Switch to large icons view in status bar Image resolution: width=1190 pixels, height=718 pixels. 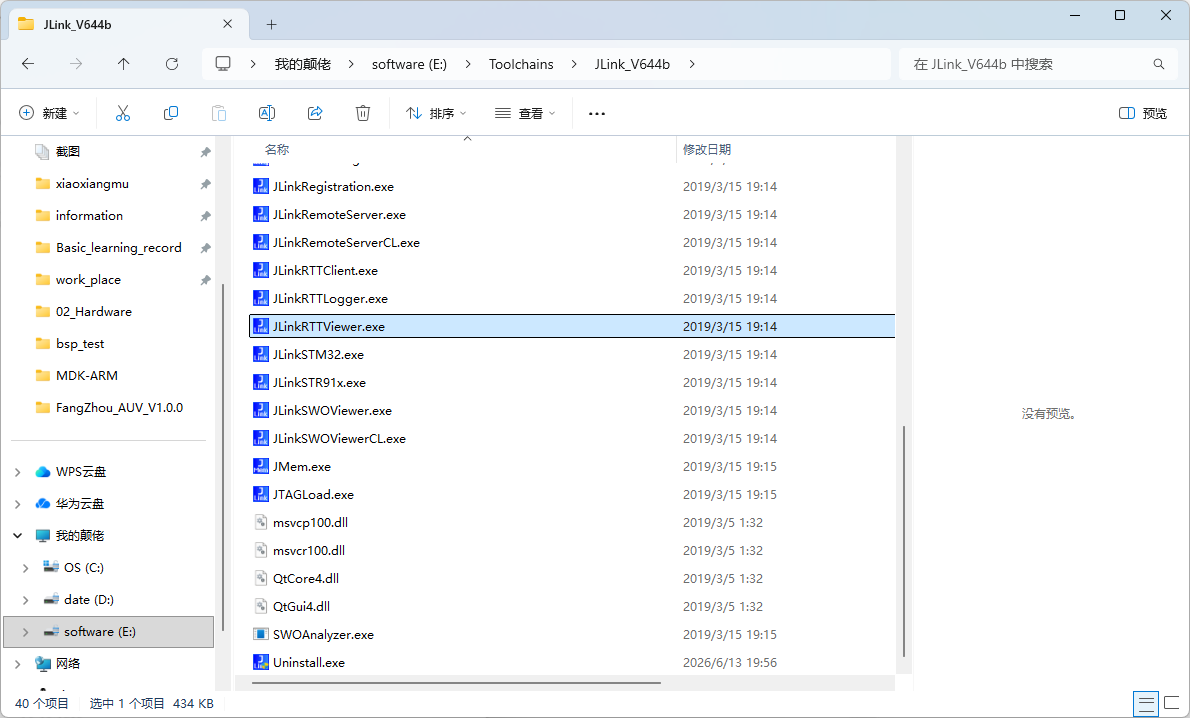pyautogui.click(x=1173, y=703)
